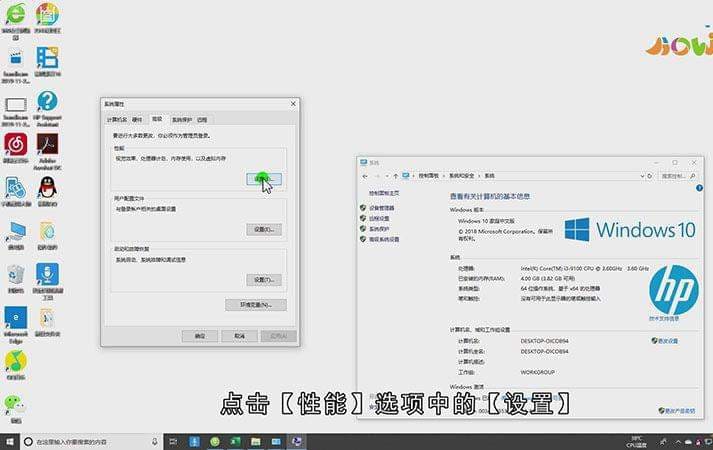Open 设备管理器 link in System window

coord(382,208)
